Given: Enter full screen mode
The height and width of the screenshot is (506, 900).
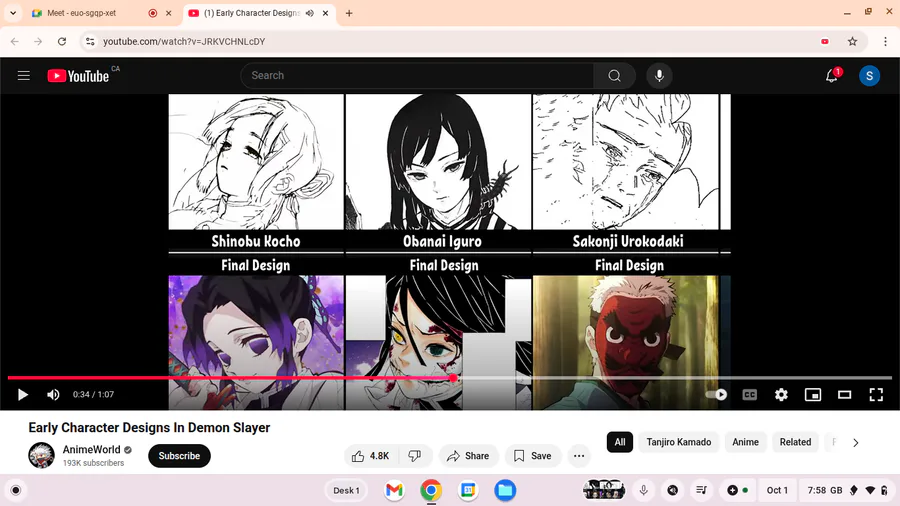Looking at the screenshot, I should 876,395.
